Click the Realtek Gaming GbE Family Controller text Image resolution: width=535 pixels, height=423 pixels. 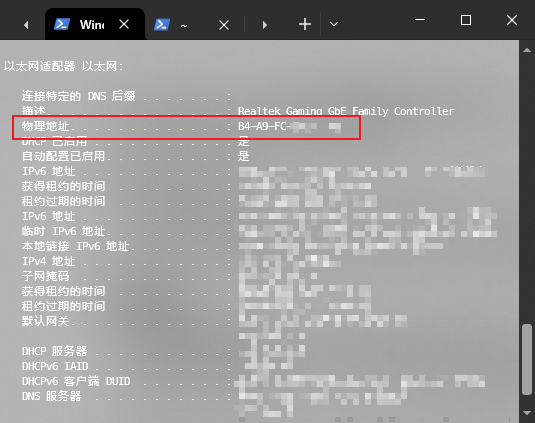pyautogui.click(x=346, y=111)
